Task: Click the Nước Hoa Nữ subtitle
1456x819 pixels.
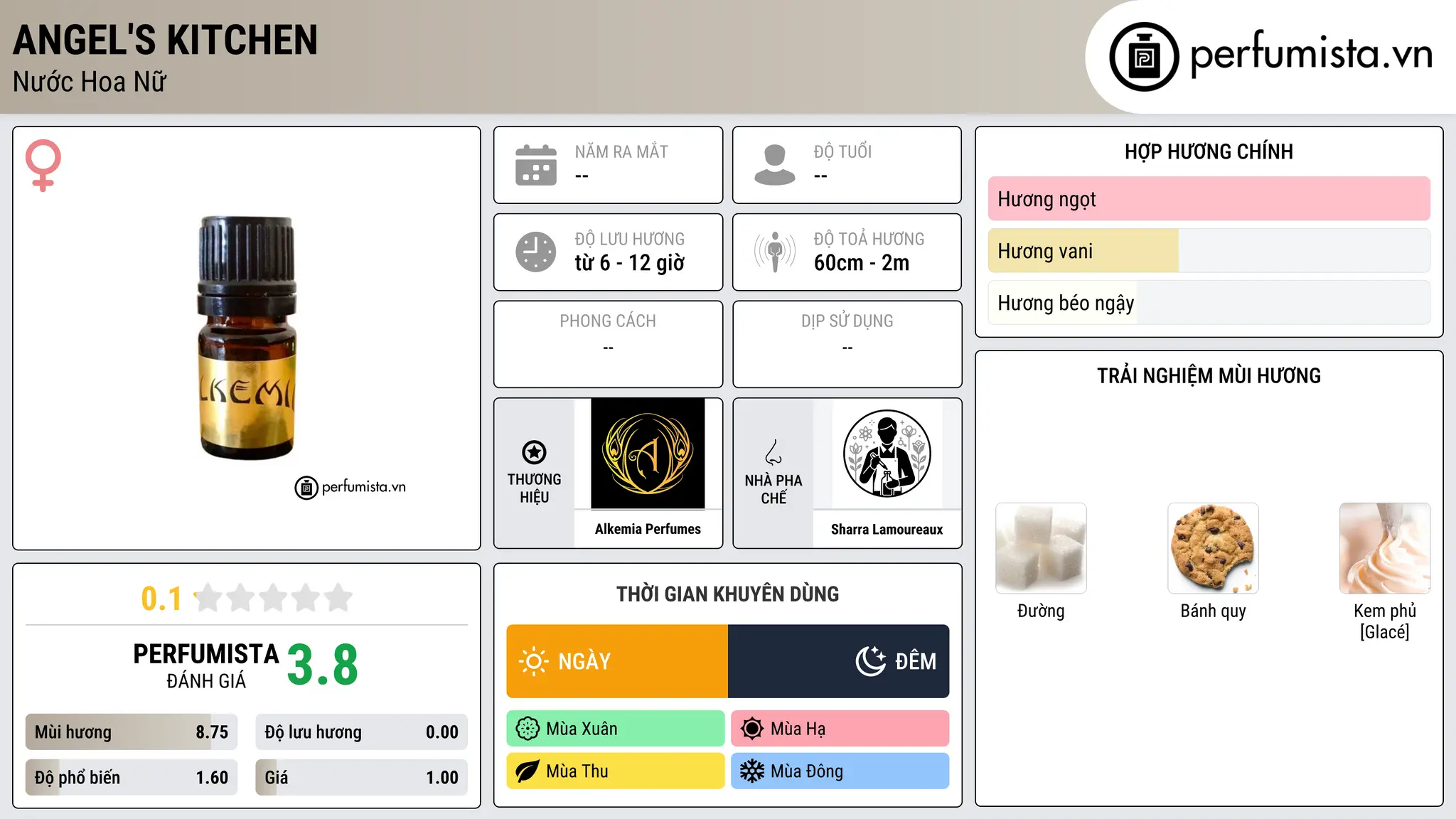Action: pyautogui.click(x=90, y=82)
